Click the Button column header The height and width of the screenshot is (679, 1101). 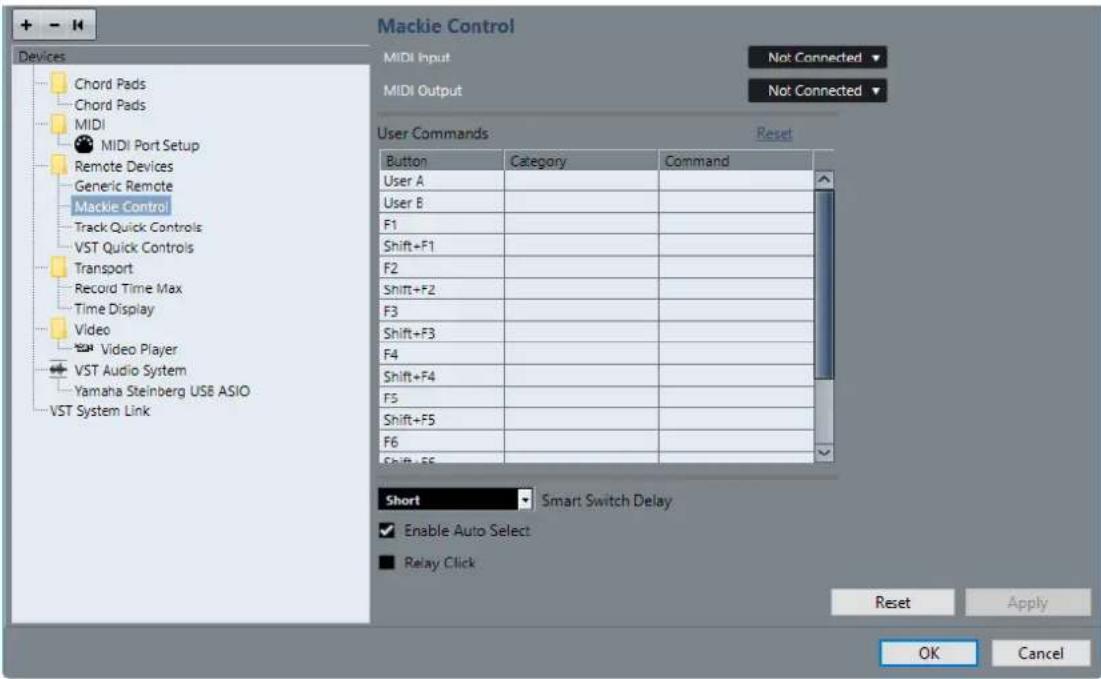tap(442, 161)
